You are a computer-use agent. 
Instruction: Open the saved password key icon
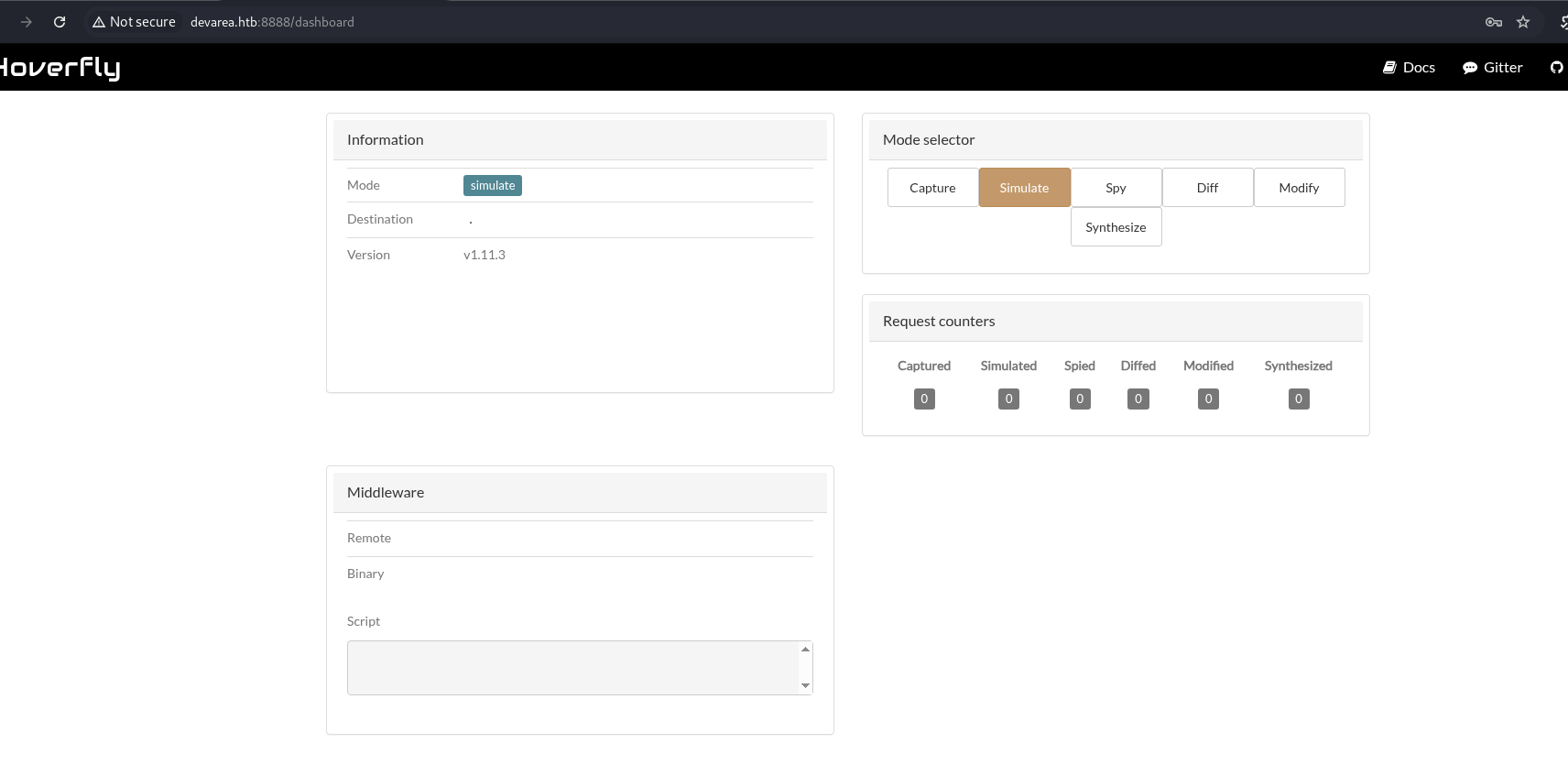(1494, 22)
